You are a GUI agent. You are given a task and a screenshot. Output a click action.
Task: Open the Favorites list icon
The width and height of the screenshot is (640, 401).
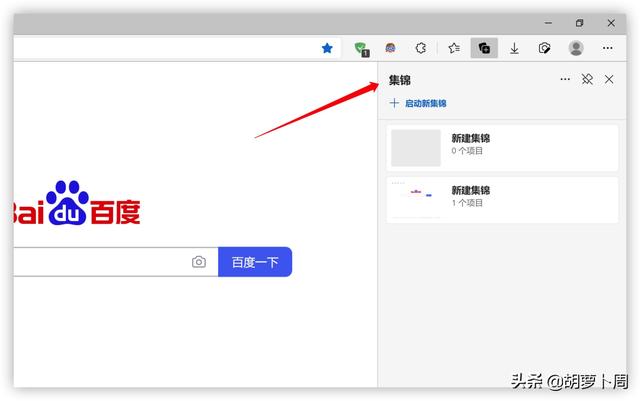pyautogui.click(x=454, y=48)
